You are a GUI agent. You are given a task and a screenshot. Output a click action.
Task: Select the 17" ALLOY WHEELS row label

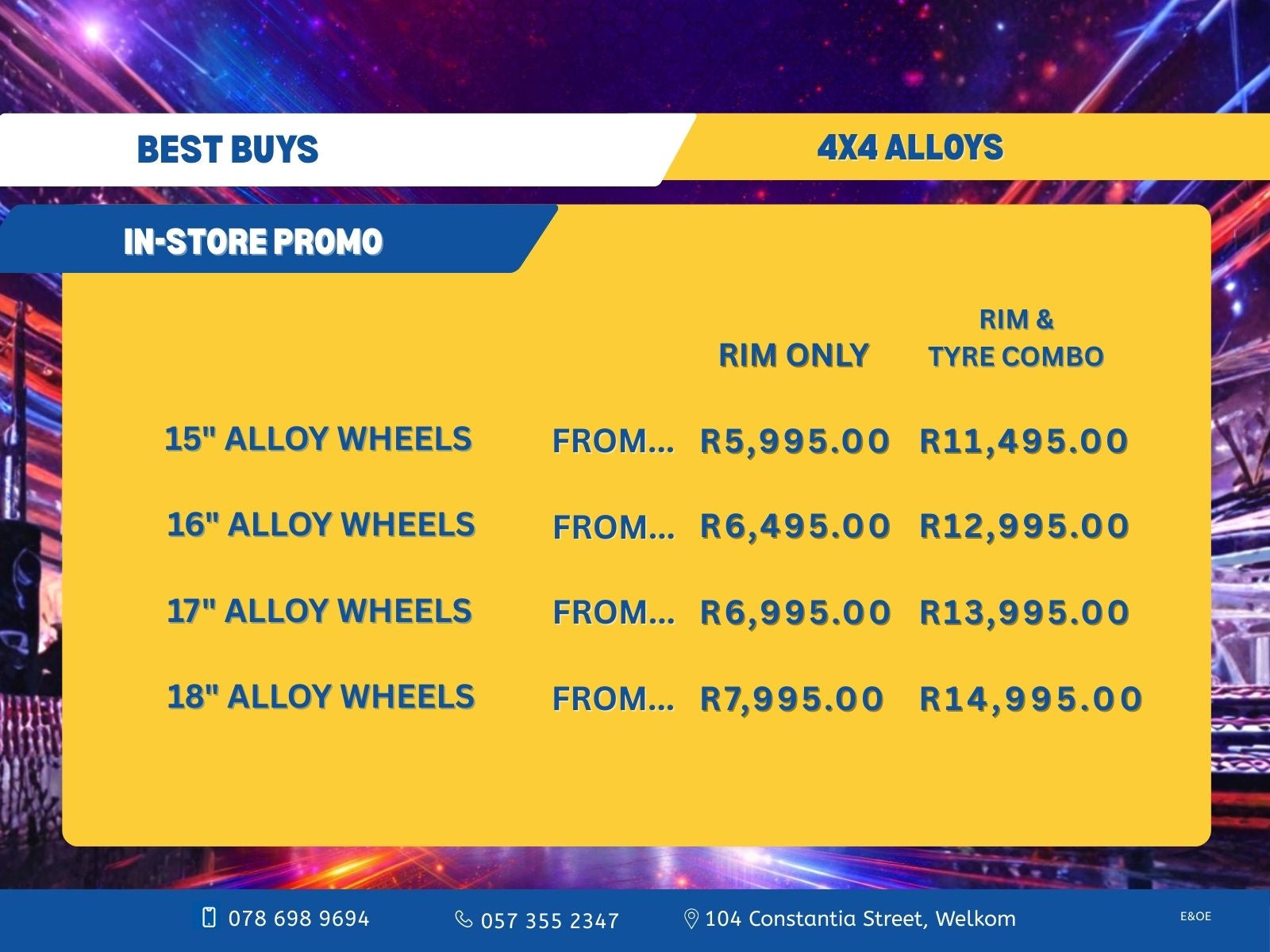click(319, 611)
